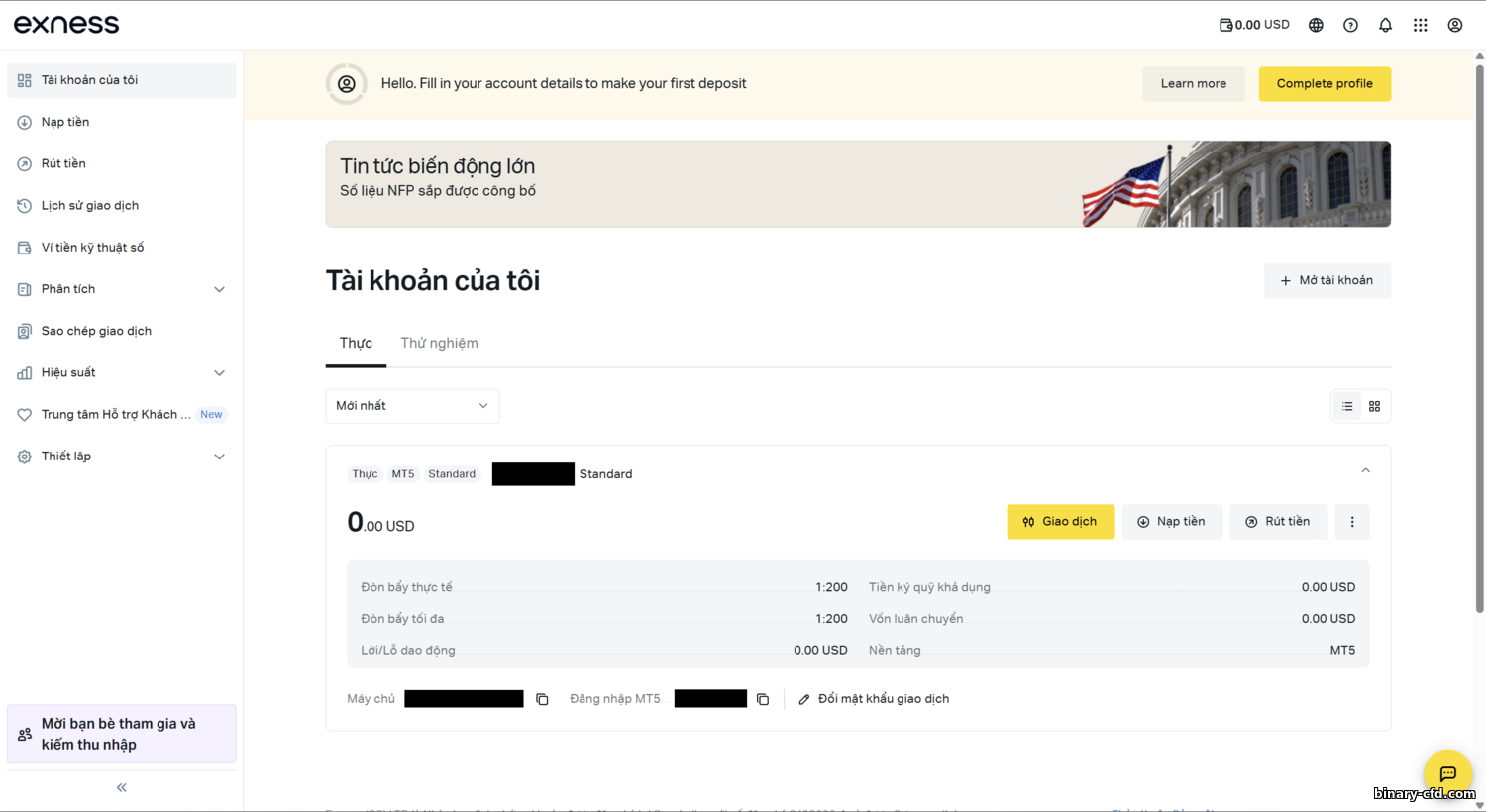This screenshot has height=812, width=1486.
Task: Click the help question mark icon
Action: point(1350,25)
